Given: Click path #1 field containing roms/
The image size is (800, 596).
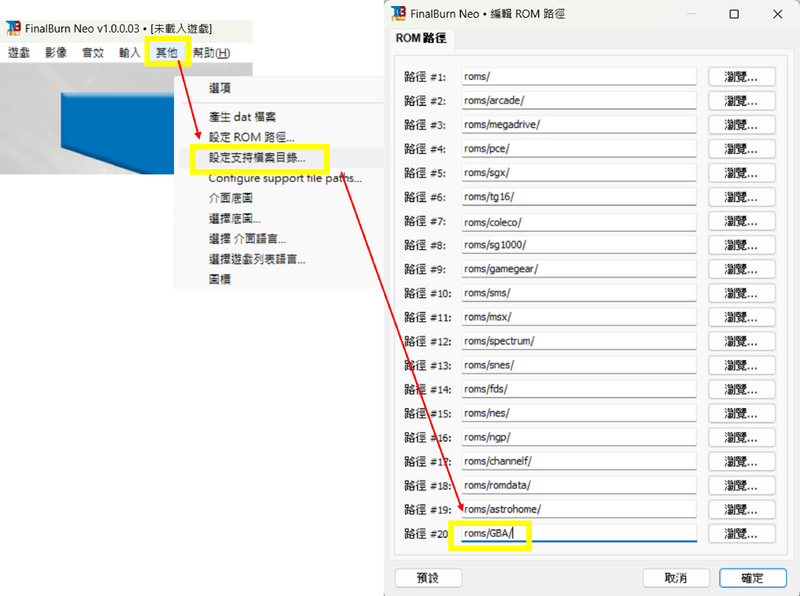Looking at the screenshot, I should point(579,77).
